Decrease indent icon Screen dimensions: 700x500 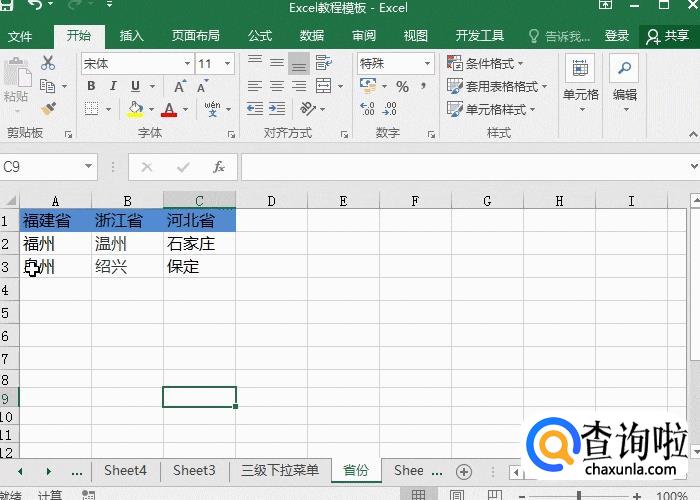[255, 108]
